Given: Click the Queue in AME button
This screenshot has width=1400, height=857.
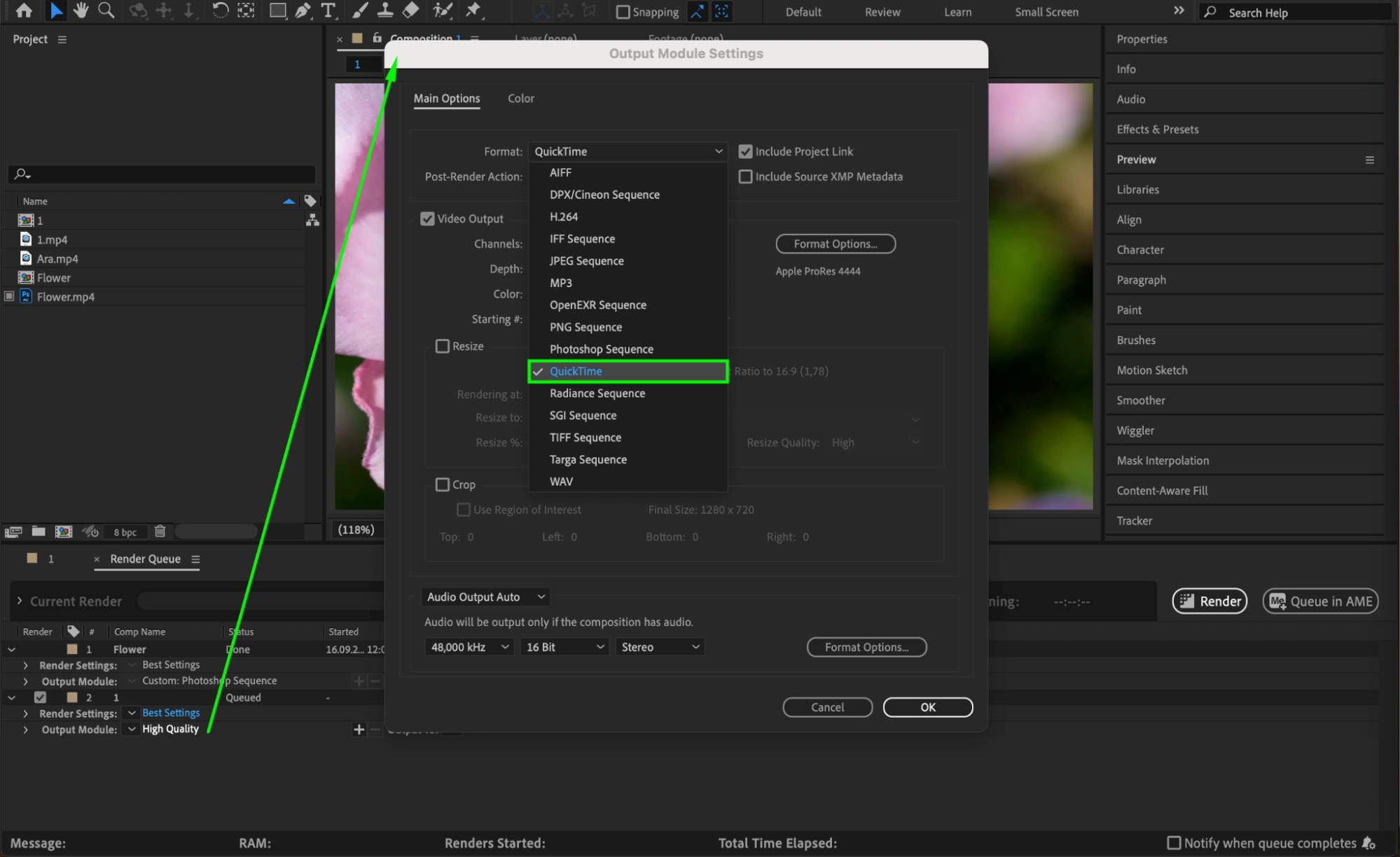Looking at the screenshot, I should (1320, 601).
